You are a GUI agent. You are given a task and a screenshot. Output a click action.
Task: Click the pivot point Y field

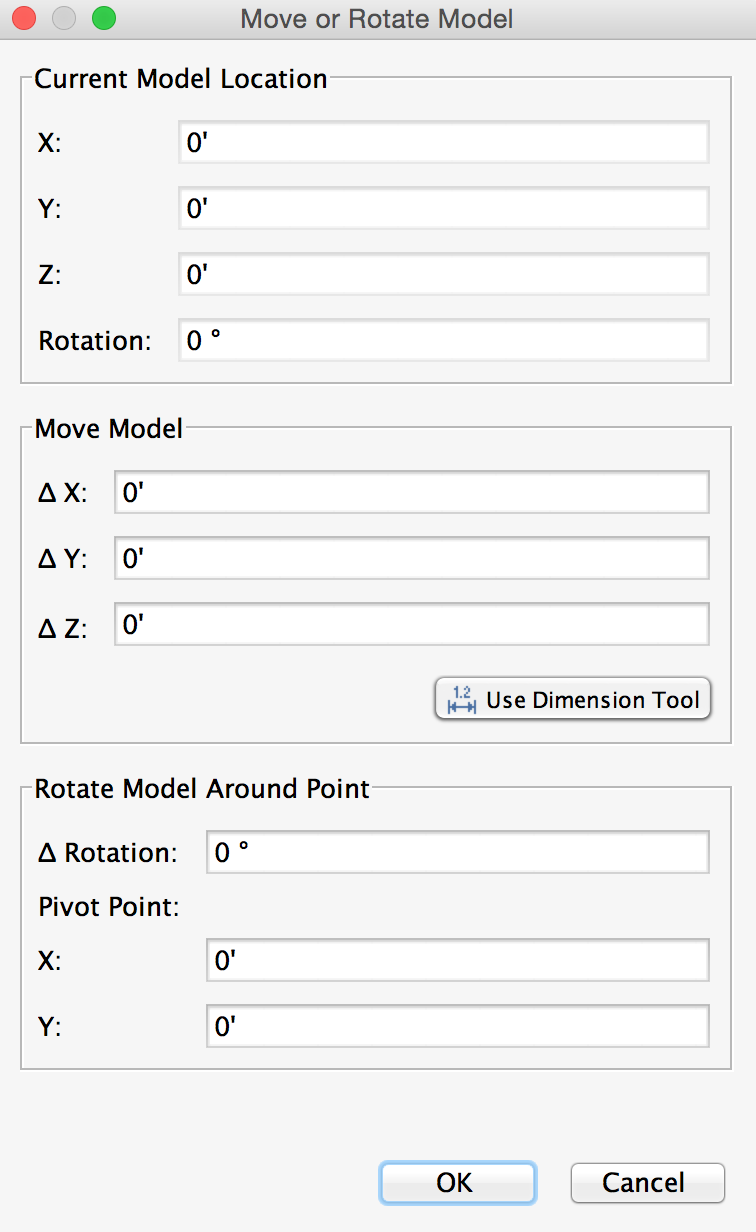click(457, 1025)
